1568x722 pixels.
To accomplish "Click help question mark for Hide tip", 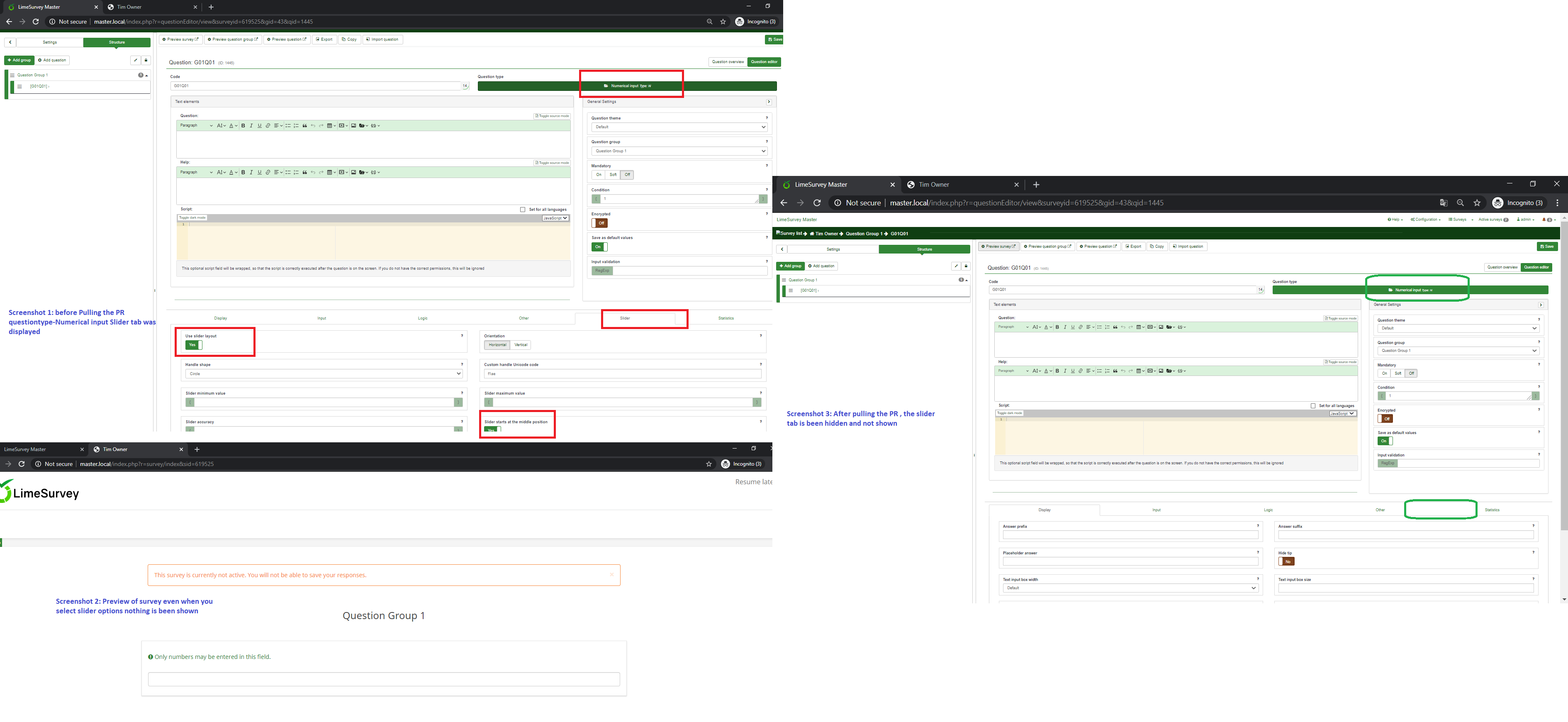I will point(1533,552).
